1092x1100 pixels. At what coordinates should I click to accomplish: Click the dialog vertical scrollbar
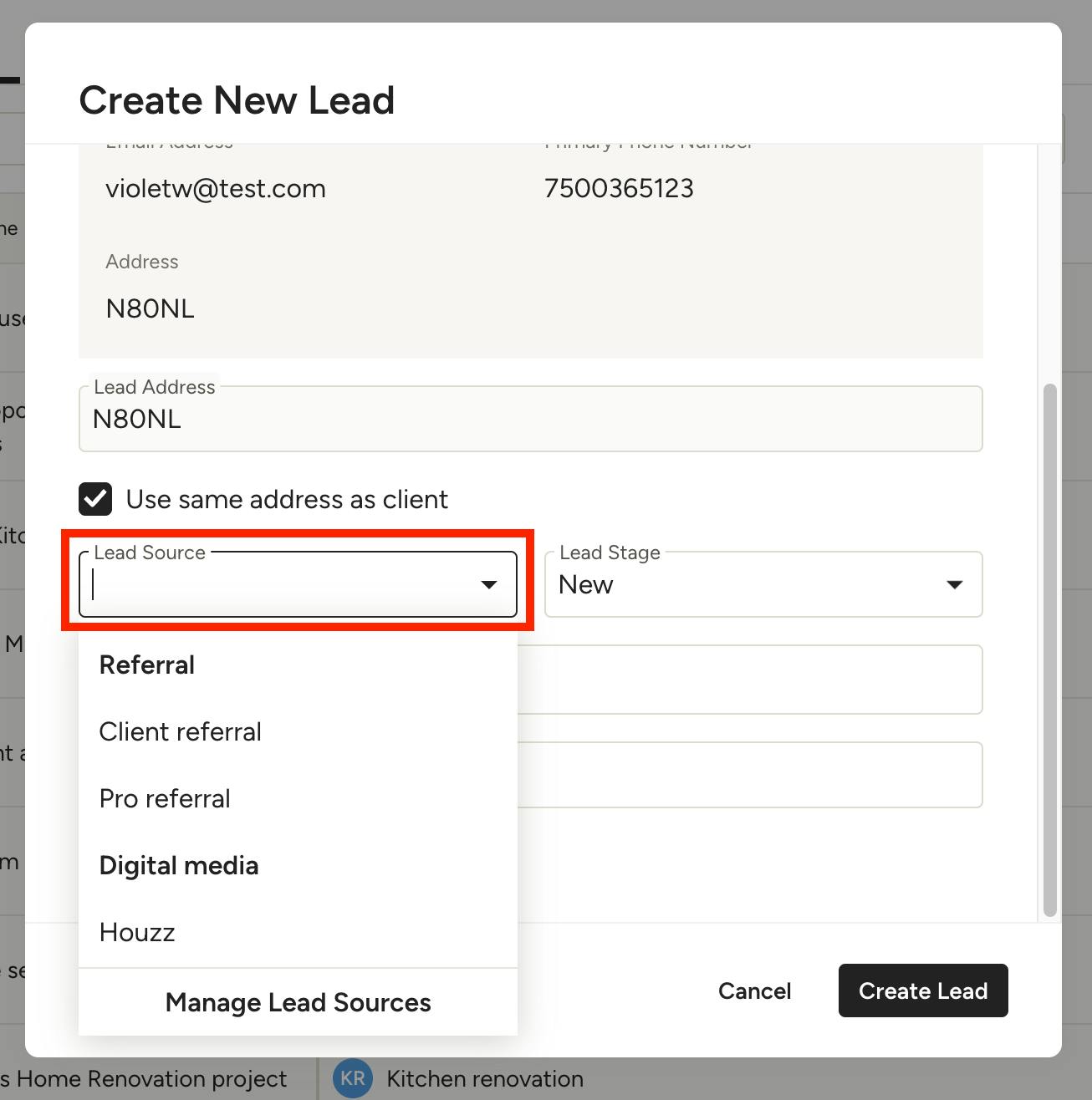1050,650
